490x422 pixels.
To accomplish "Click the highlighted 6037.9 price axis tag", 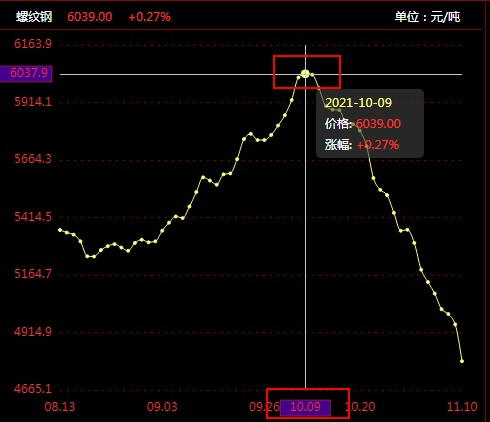I will point(26,73).
